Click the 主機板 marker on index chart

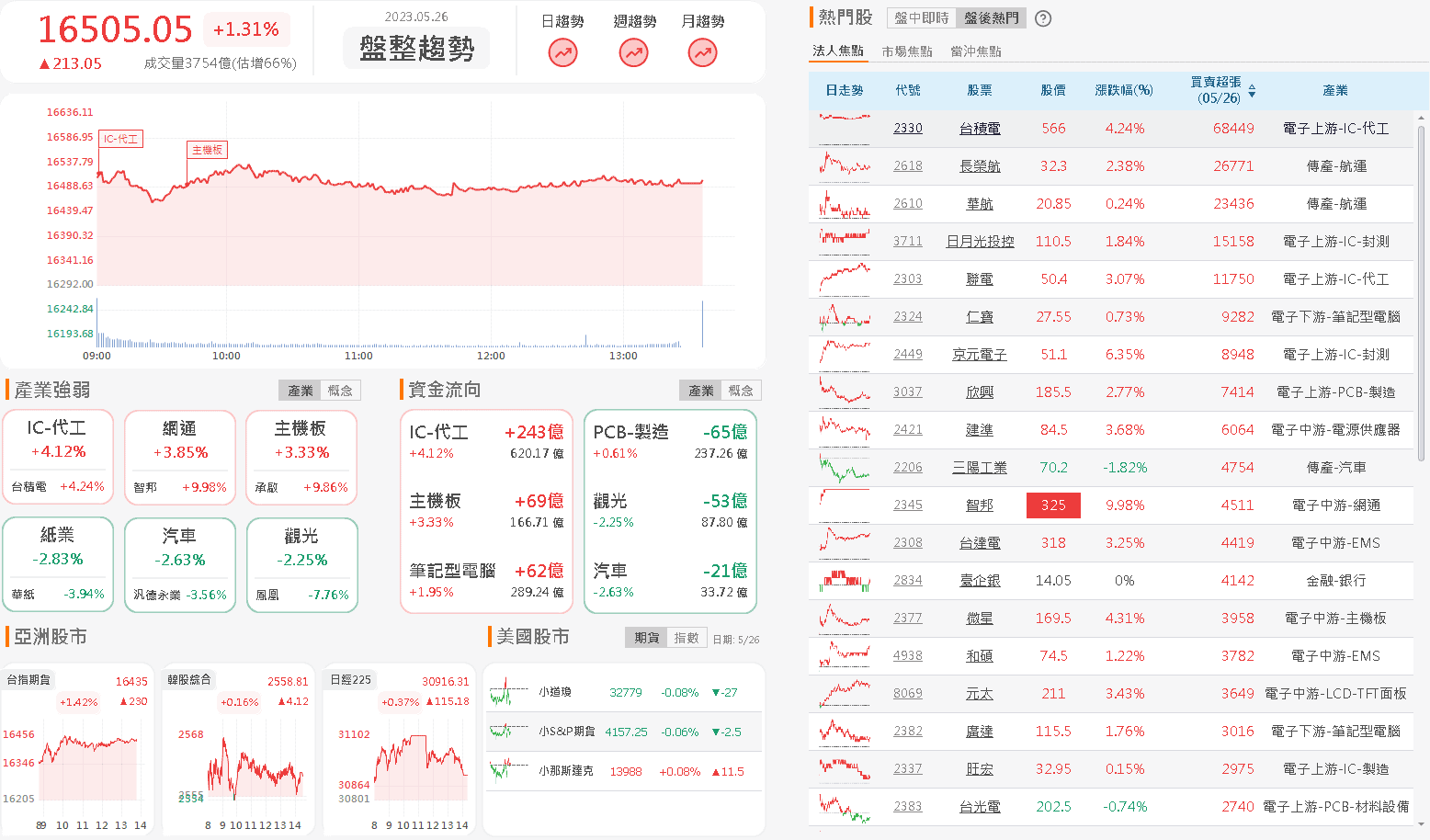tap(207, 150)
